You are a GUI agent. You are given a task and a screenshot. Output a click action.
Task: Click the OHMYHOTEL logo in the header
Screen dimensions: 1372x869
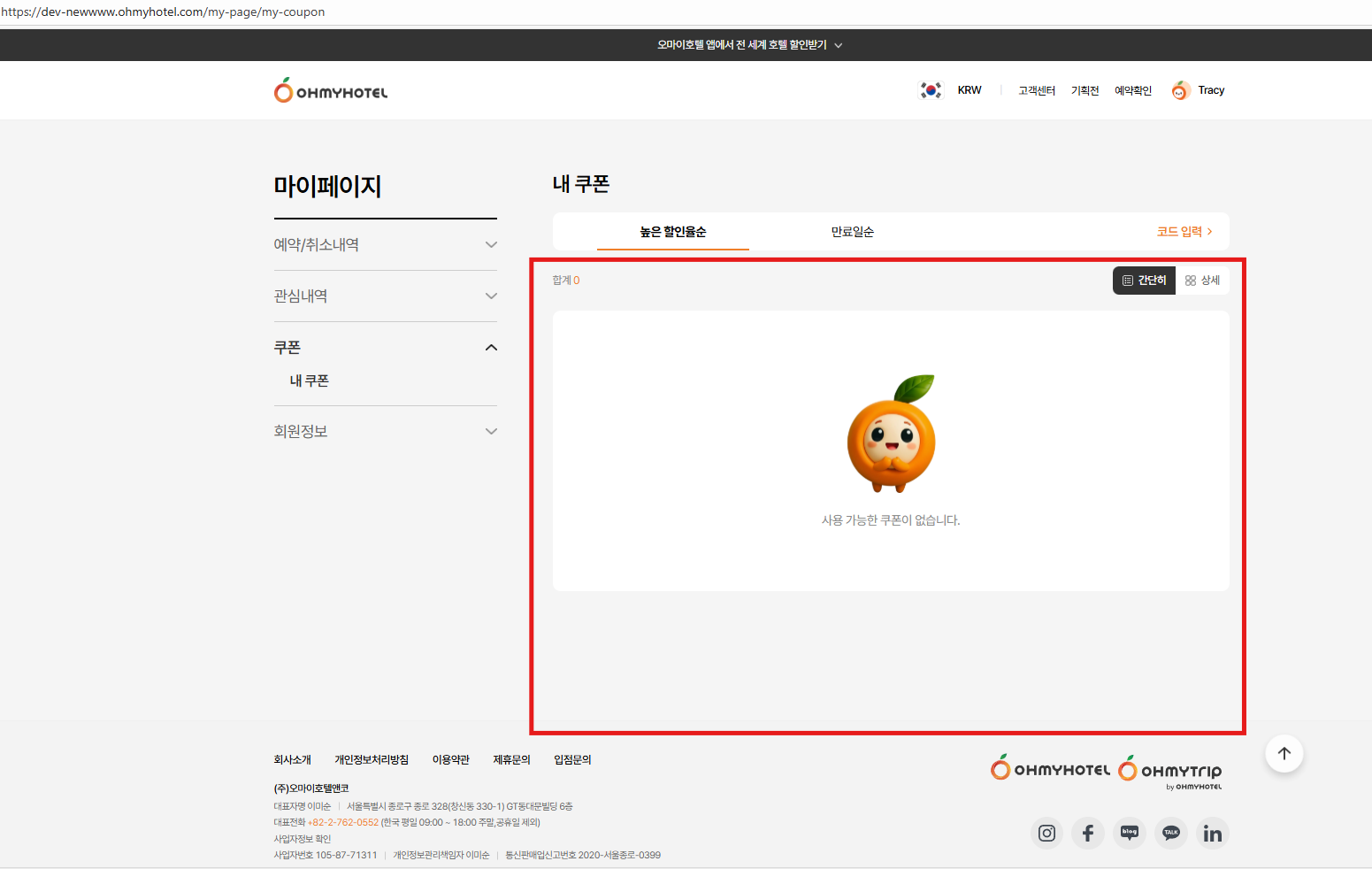click(331, 90)
